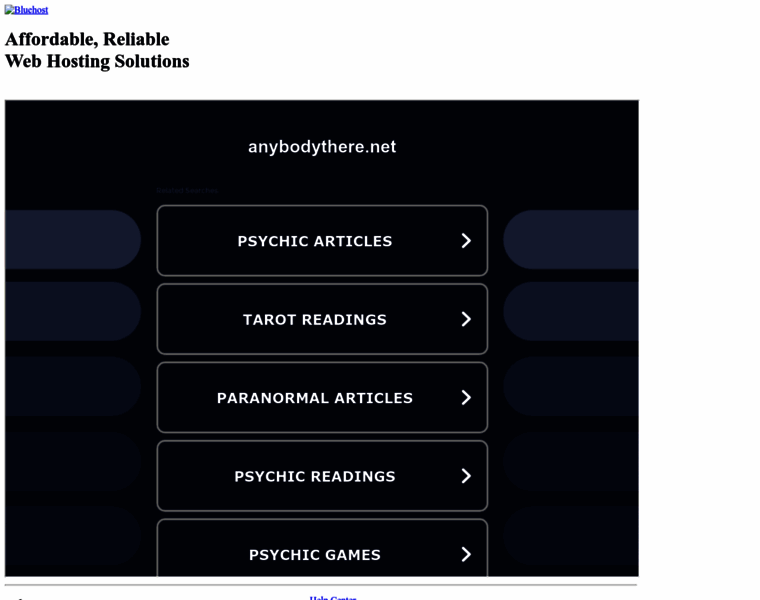Click the arrow chevron beside Psychic Articles

[465, 241]
